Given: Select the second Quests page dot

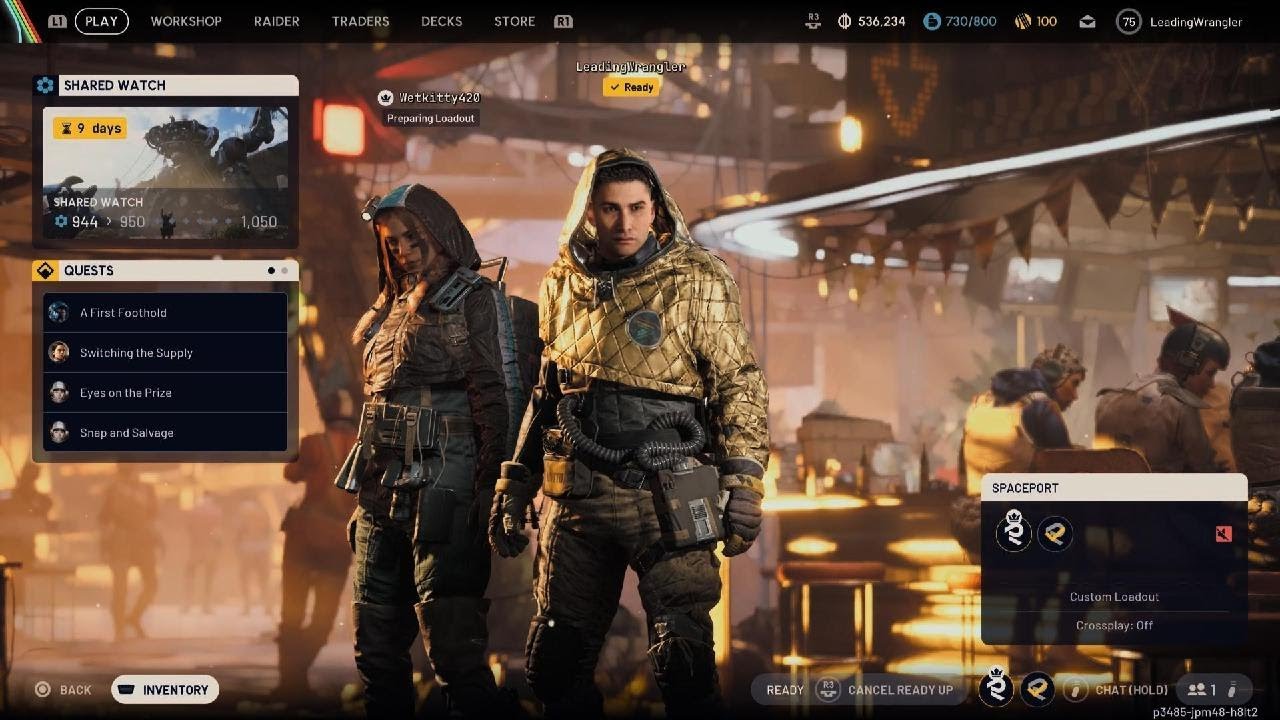Looking at the screenshot, I should tap(285, 270).
